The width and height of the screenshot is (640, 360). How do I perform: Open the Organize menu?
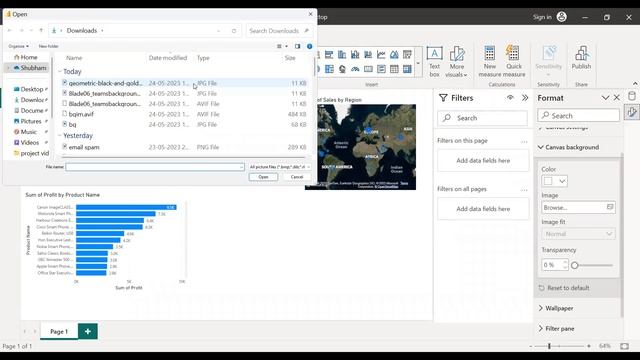(x=18, y=46)
